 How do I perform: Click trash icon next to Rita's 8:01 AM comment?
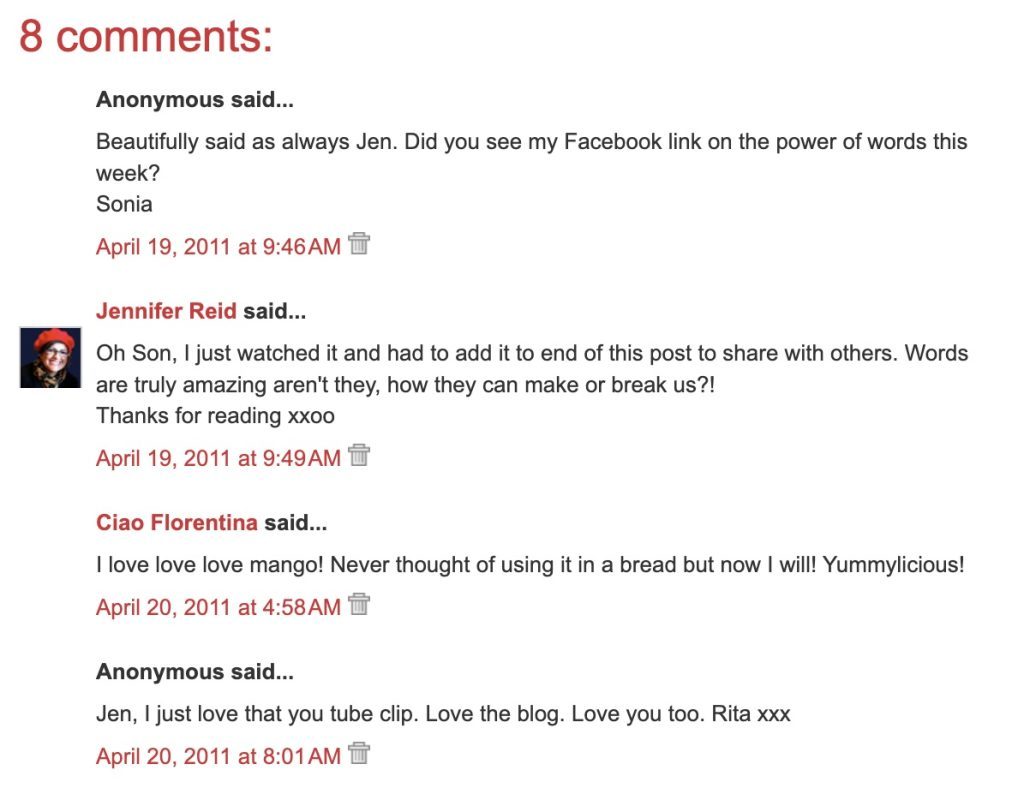[x=359, y=754]
